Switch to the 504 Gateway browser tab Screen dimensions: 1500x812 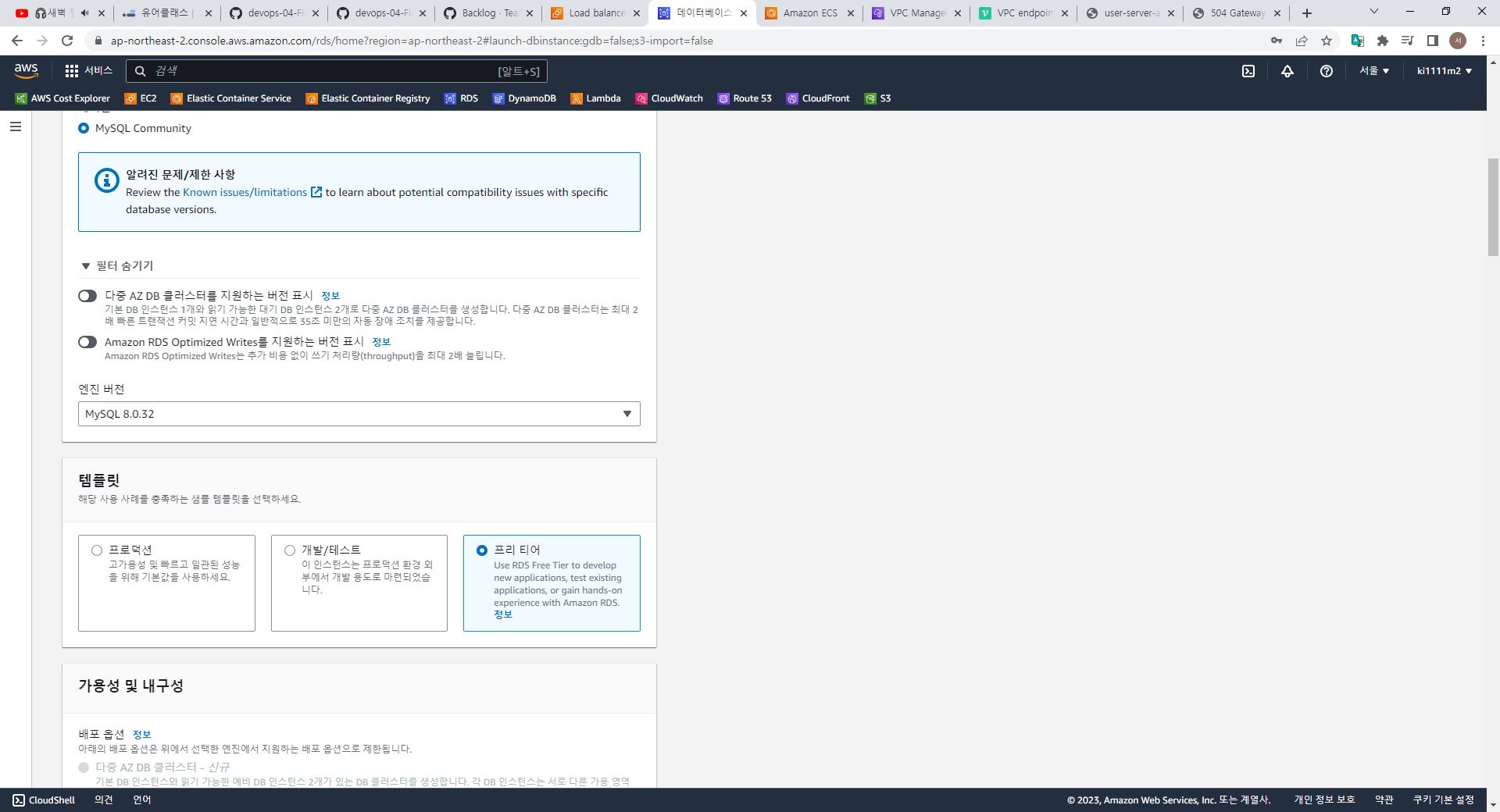tap(1237, 13)
